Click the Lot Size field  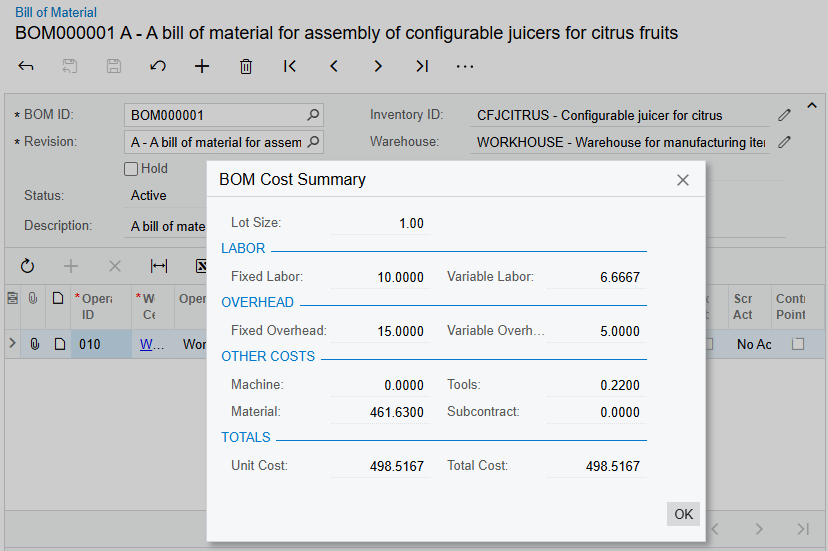click(380, 223)
